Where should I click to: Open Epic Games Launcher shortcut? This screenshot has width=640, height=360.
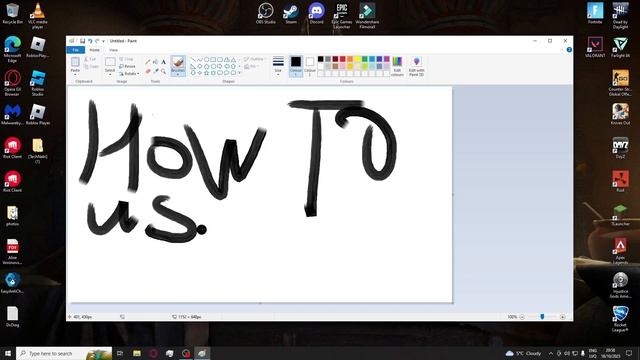click(342, 16)
